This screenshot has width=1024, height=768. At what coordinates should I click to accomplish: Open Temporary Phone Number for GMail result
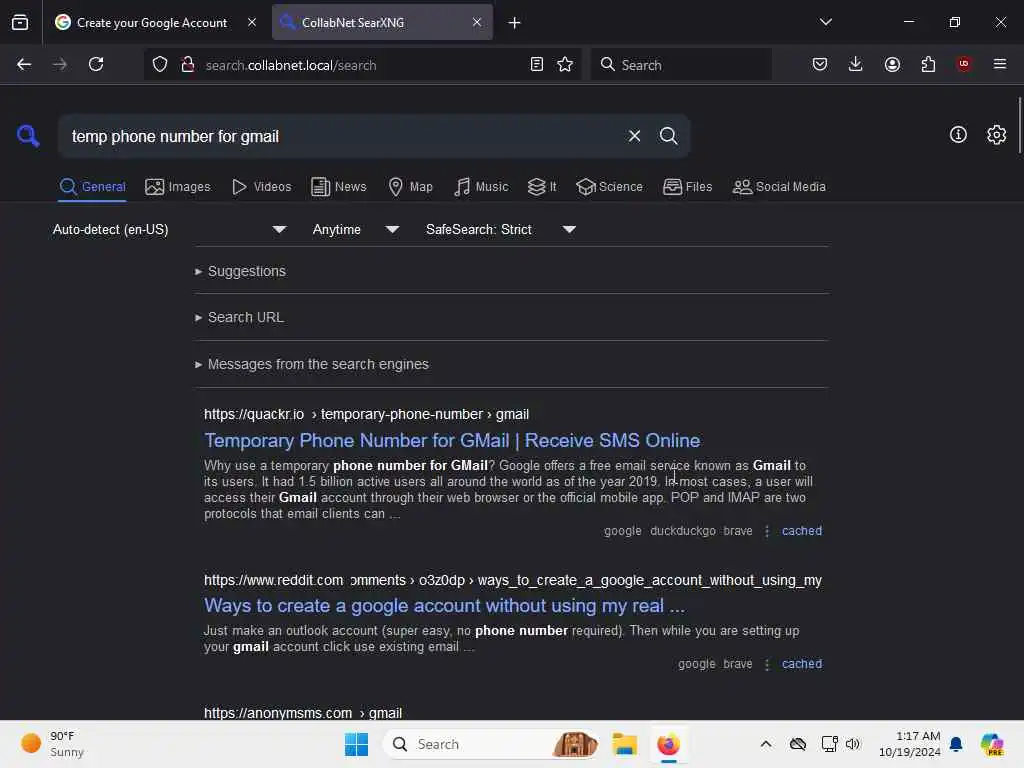click(x=452, y=440)
